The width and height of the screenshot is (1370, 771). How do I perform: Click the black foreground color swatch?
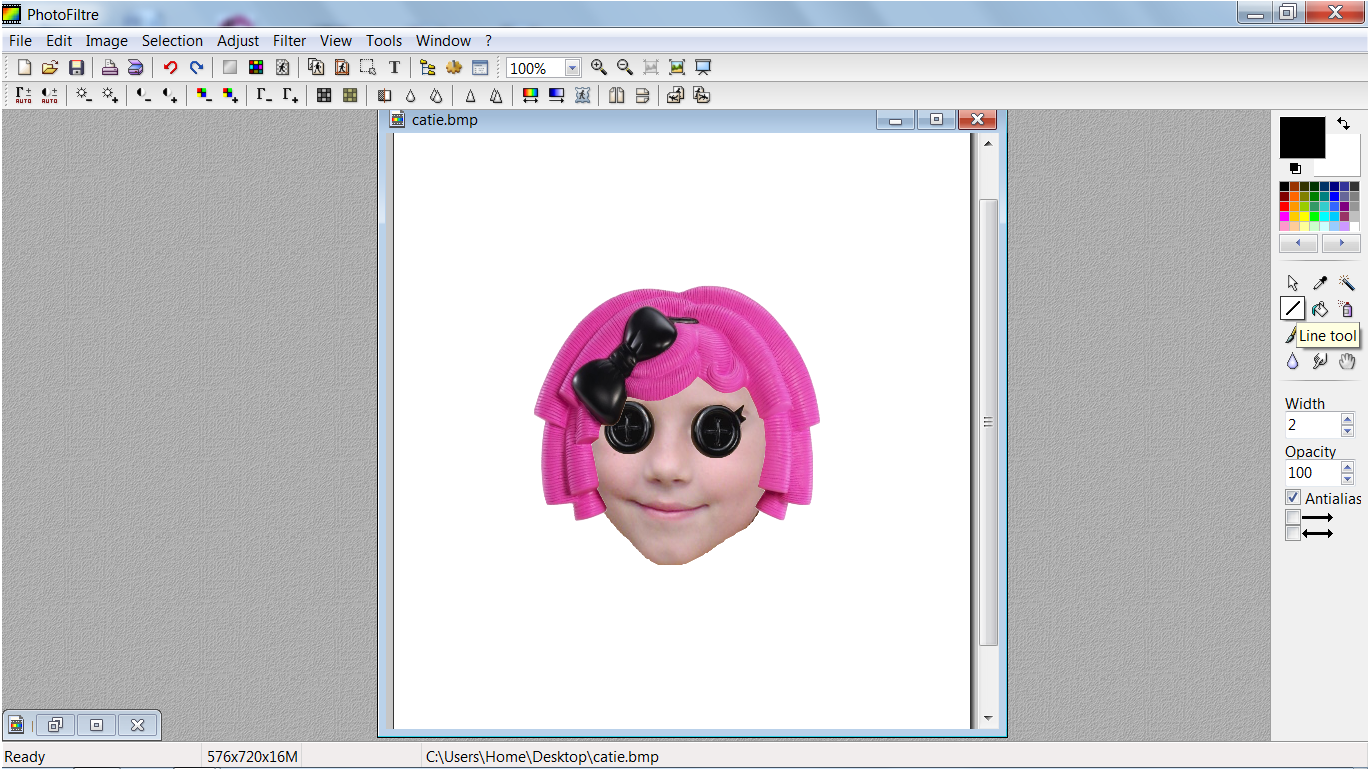click(1302, 137)
